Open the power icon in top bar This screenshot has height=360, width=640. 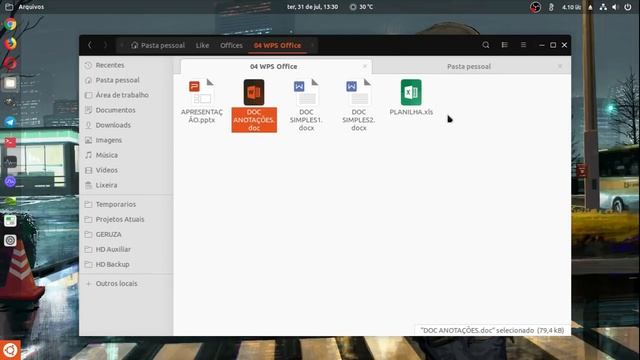(x=628, y=7)
